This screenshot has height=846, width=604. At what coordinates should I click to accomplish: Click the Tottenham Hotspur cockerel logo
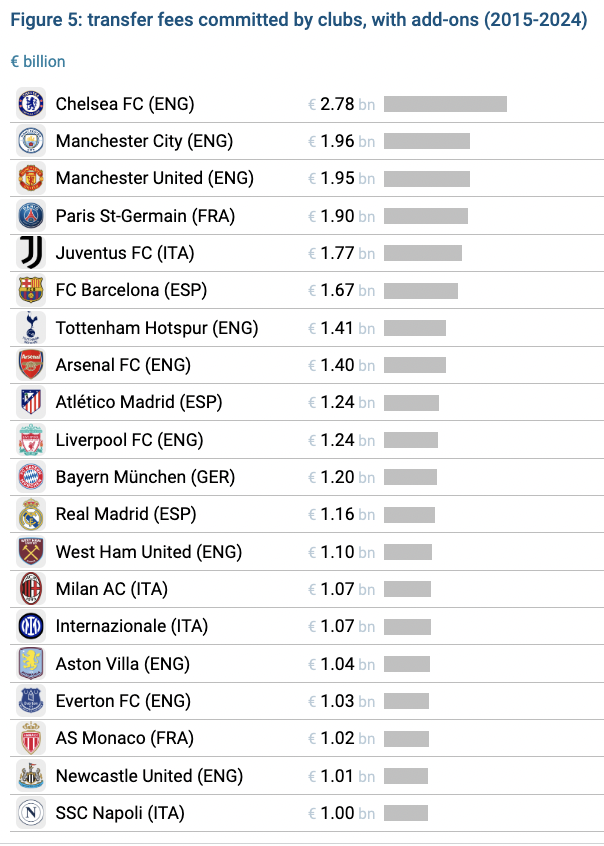[x=31, y=328]
